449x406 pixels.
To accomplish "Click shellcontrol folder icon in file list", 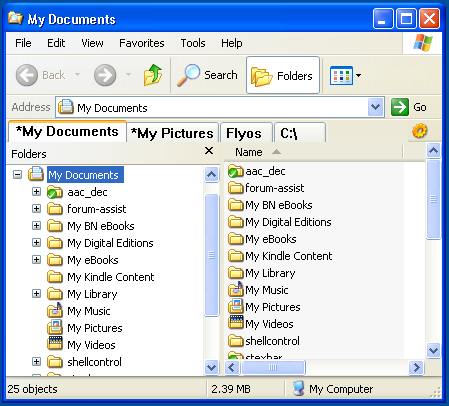I will pyautogui.click(x=236, y=341).
